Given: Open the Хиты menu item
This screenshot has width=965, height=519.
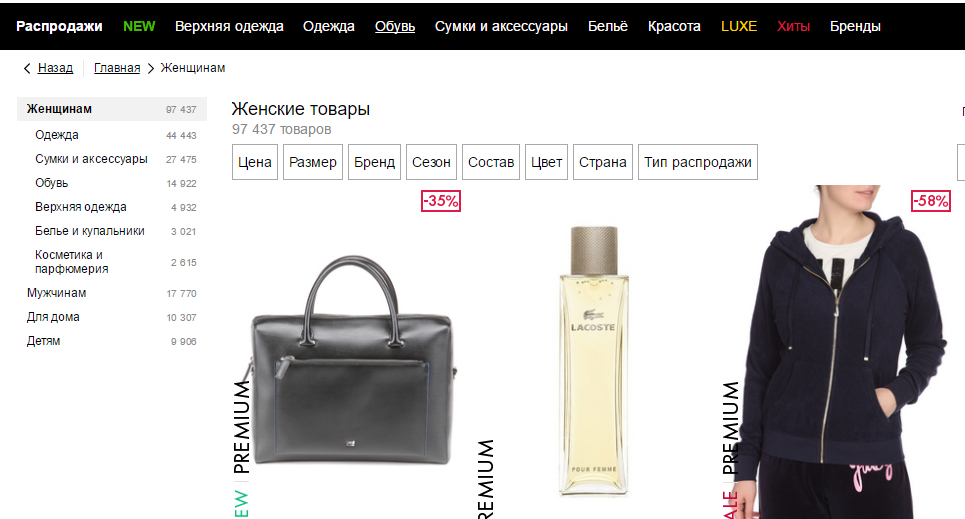Looking at the screenshot, I should coord(793,26).
